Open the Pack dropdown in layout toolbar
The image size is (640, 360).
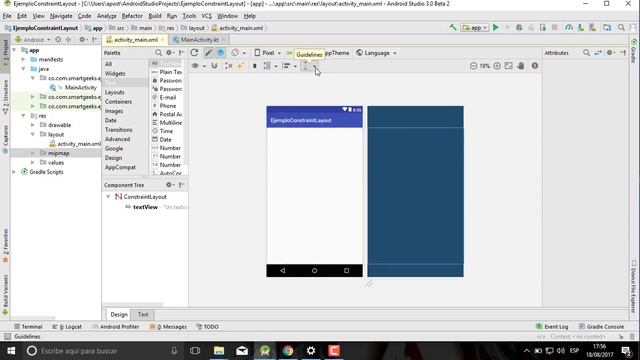point(269,66)
